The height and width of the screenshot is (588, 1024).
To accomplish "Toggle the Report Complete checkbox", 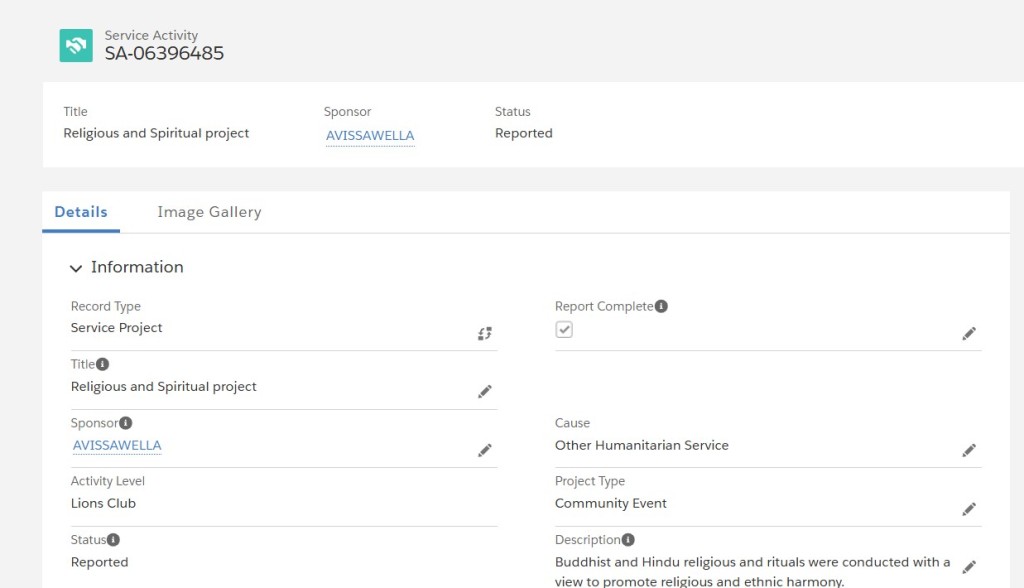I will click(x=564, y=329).
